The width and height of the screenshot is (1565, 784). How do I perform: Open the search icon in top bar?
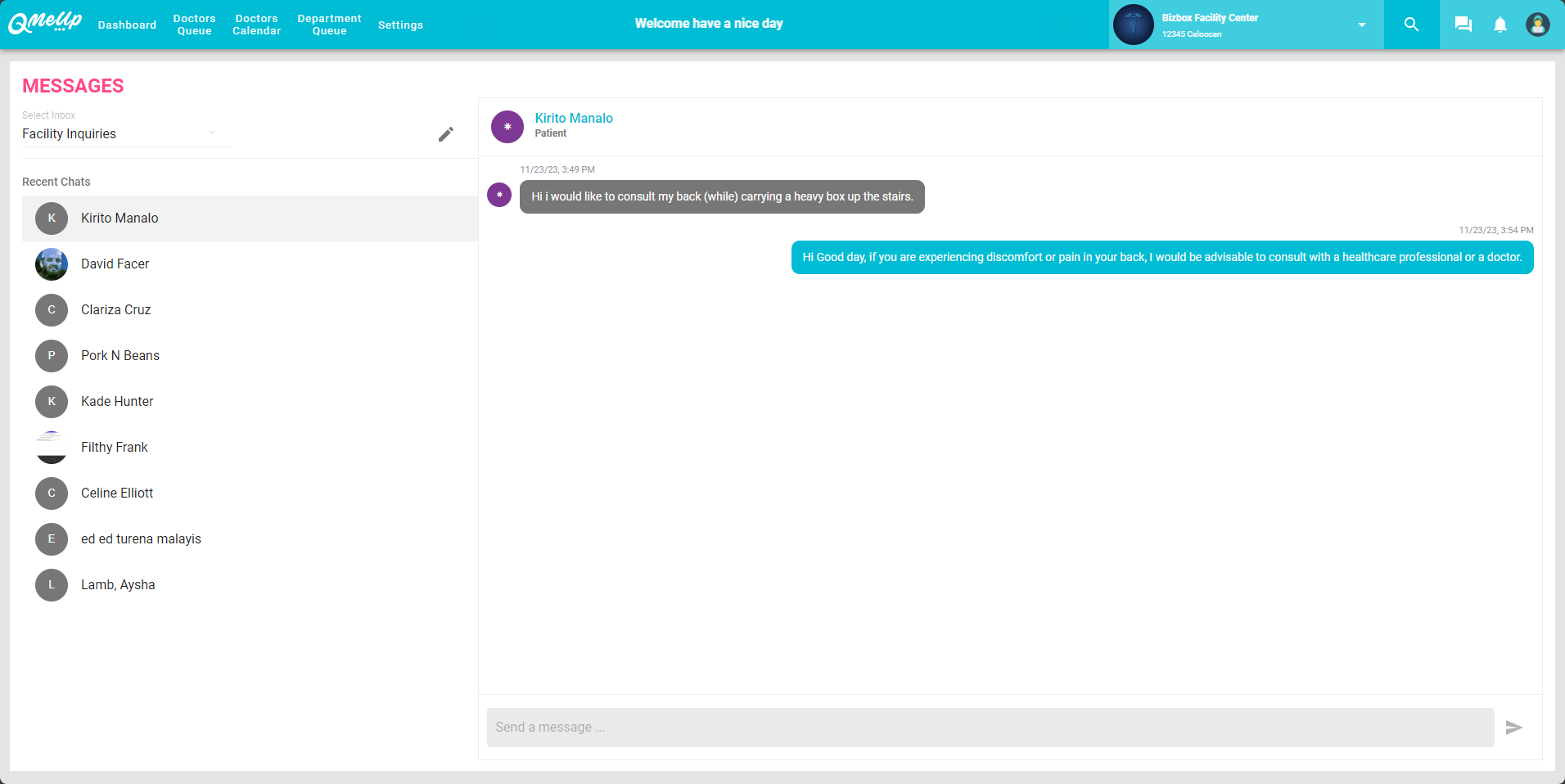click(x=1410, y=24)
